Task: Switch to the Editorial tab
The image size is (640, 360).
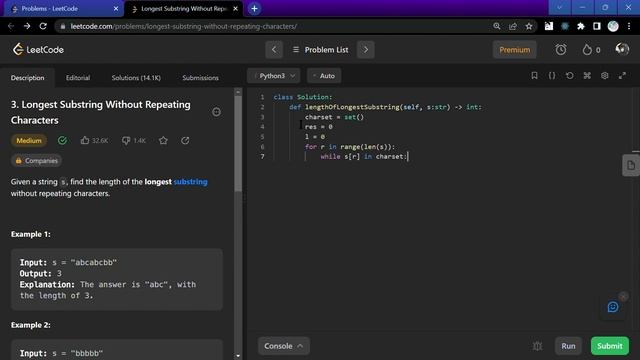Action: [78, 78]
